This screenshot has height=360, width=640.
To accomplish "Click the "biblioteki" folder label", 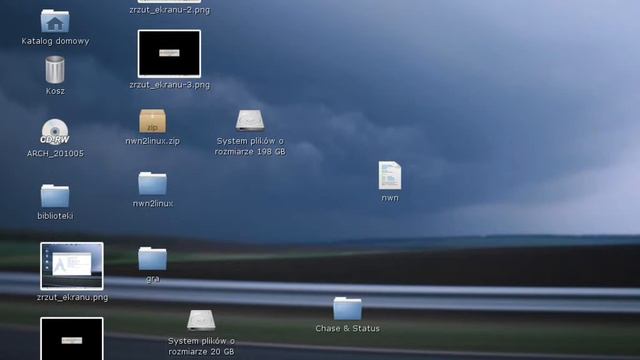I will [x=55, y=216].
